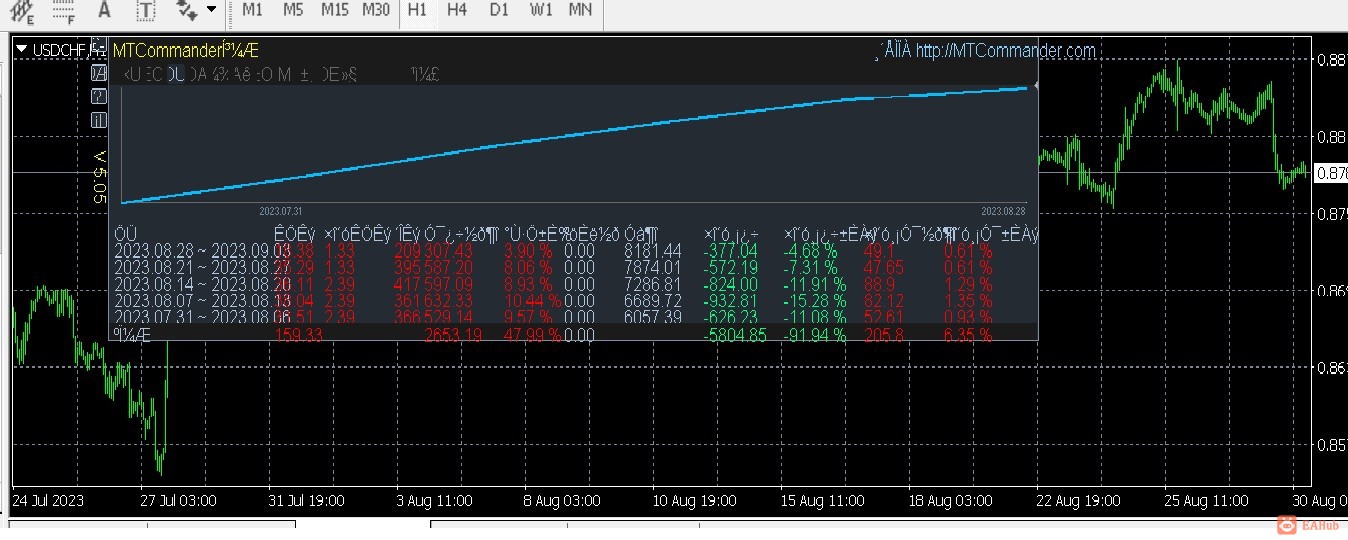Click the 2023.07.31 chart start date label

[280, 211]
